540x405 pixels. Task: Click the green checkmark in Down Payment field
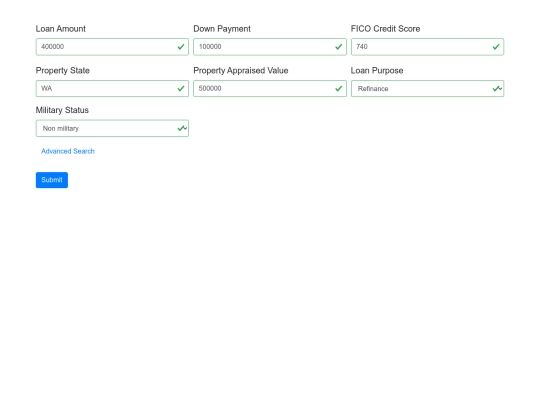[339, 47]
